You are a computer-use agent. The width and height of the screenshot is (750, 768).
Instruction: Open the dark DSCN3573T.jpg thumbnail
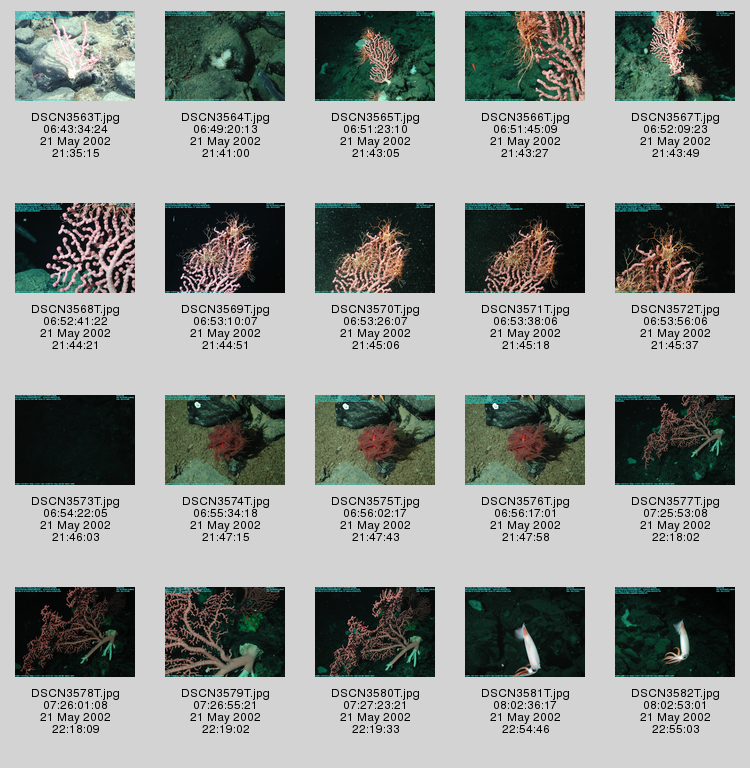75,440
